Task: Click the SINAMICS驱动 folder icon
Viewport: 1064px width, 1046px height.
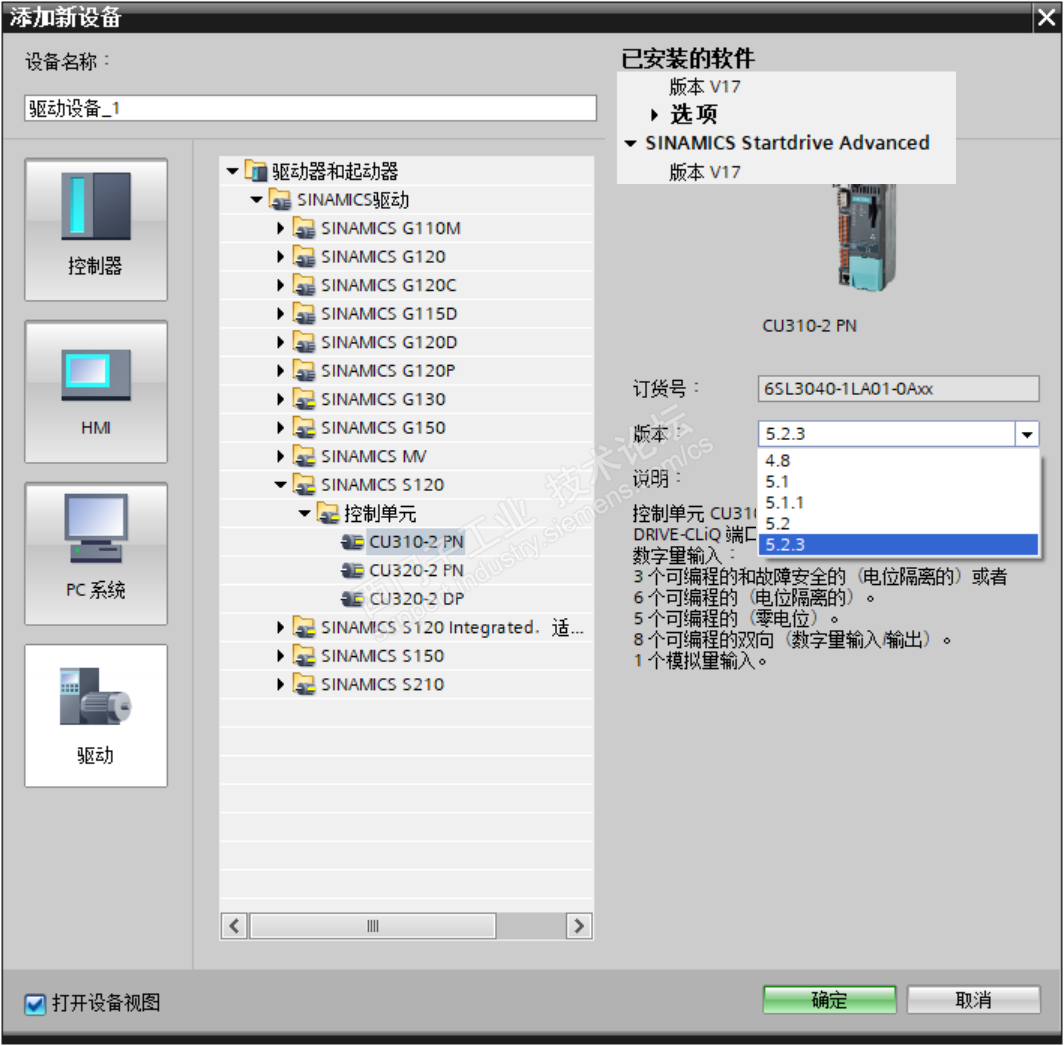Action: pos(280,200)
